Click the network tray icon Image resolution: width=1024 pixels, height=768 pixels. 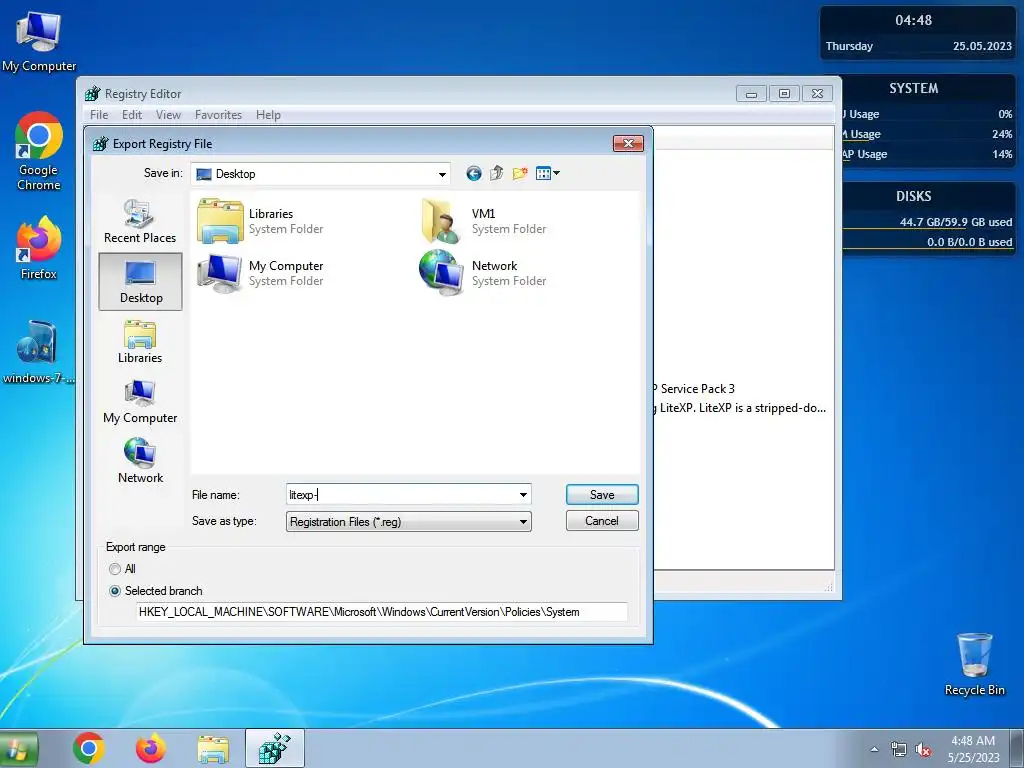pos(899,749)
